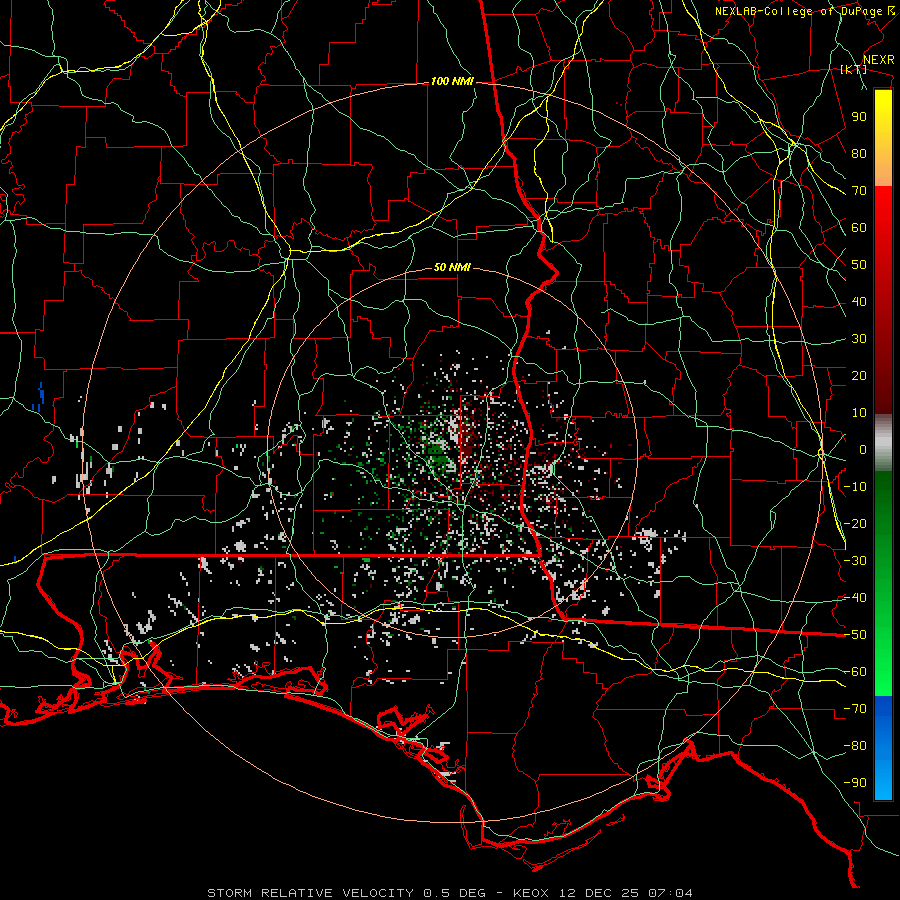Click the -10 value on velocity scale
Image resolution: width=900 pixels, height=900 pixels.
point(855,487)
